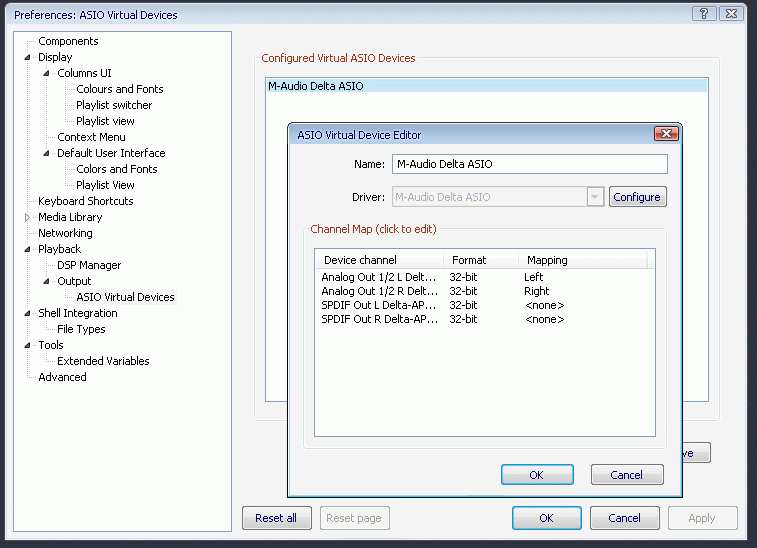This screenshot has width=757, height=548.
Task: Select Components in the preferences tree
Action: [68, 42]
